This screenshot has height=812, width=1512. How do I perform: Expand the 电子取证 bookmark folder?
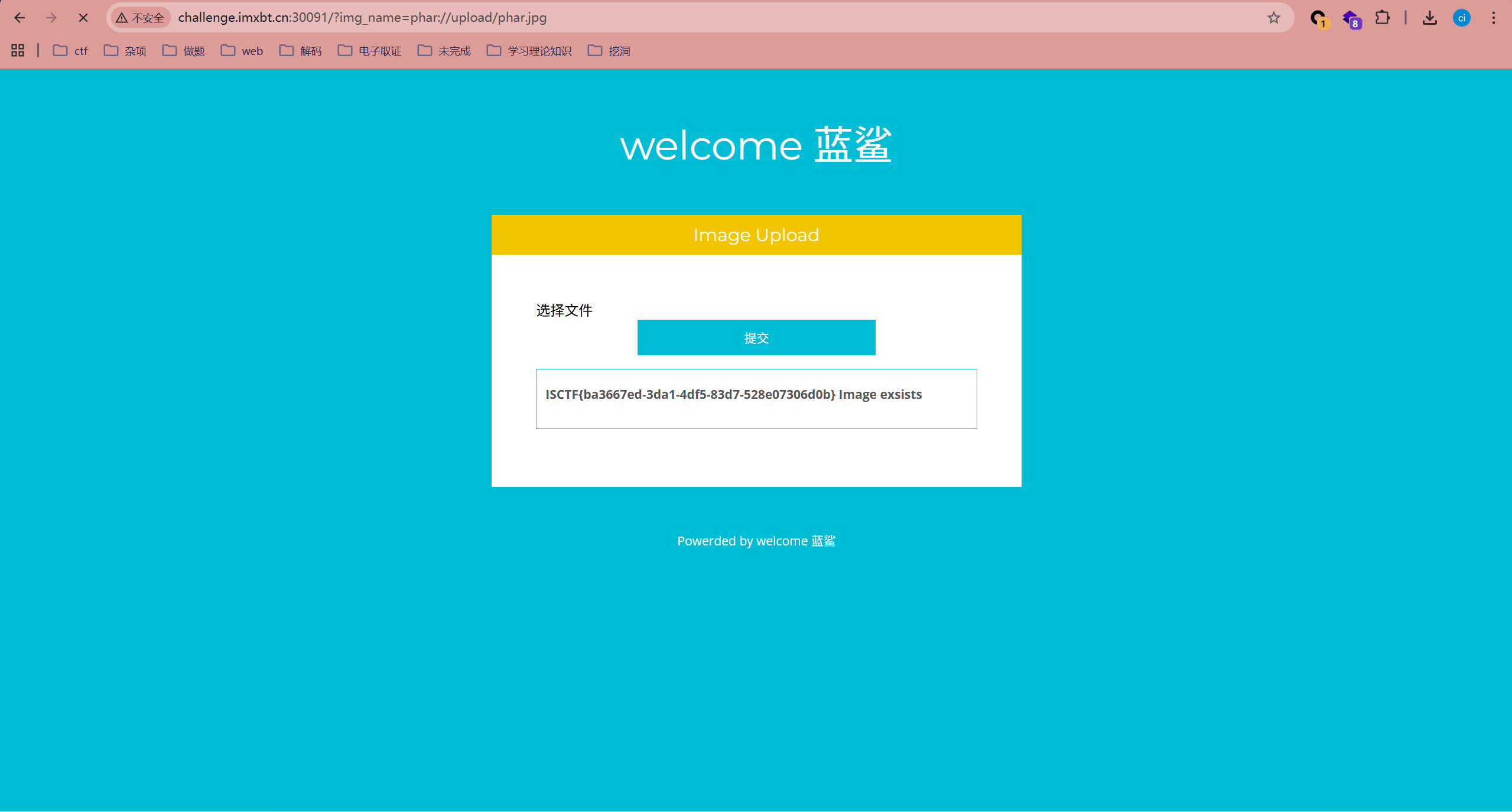click(x=370, y=51)
